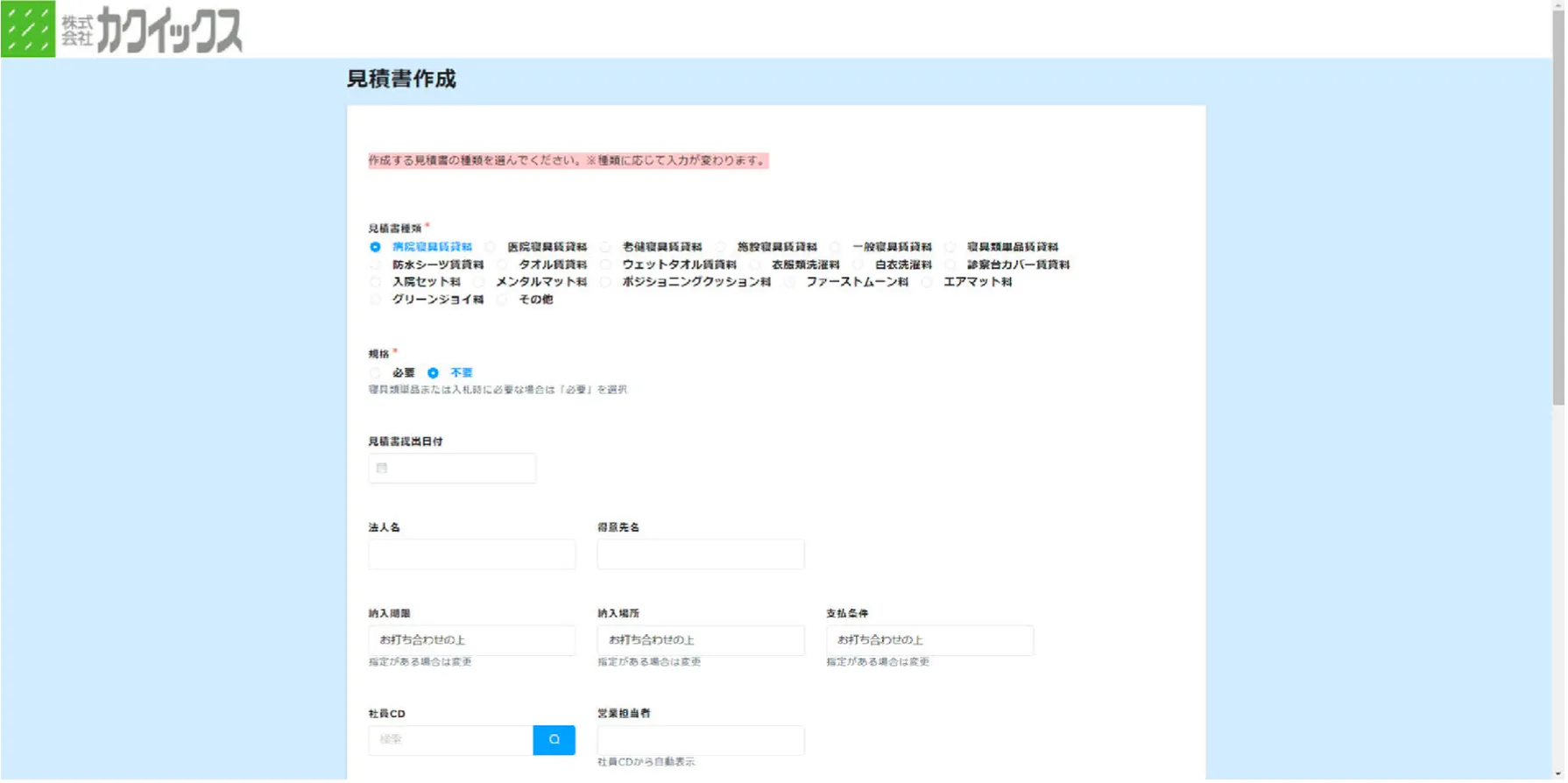Viewport: 1568px width, 783px height.
Task: Select 老健寝具賃貸料 radio option
Action: [x=605, y=247]
